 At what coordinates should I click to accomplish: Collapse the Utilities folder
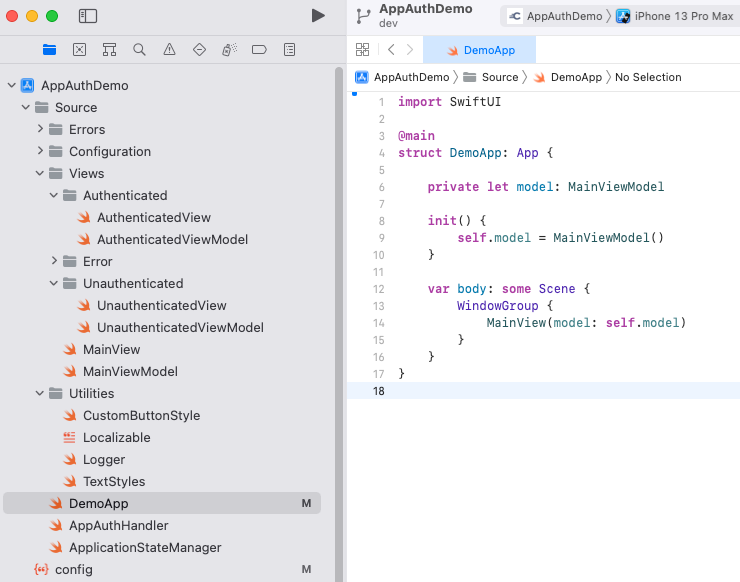[40, 393]
